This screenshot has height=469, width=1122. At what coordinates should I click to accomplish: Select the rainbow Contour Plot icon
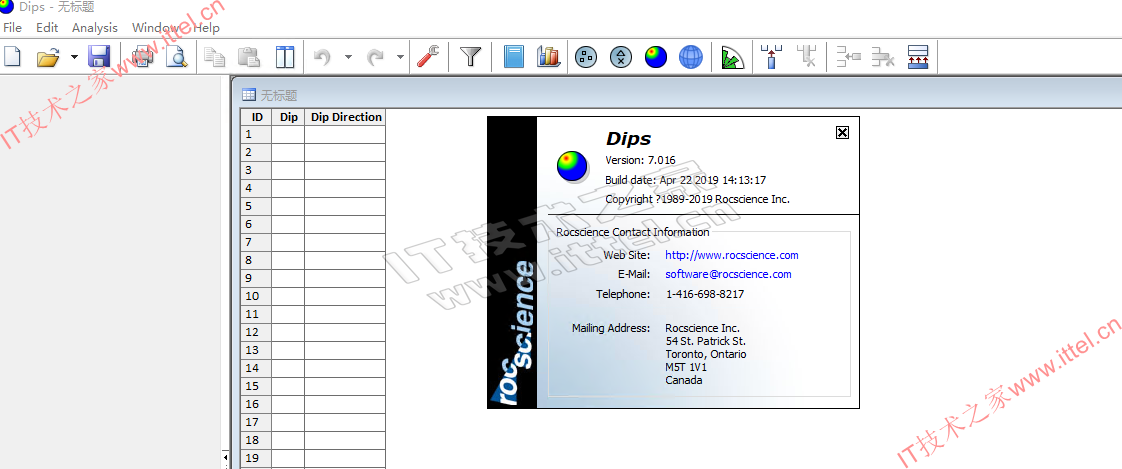[655, 57]
